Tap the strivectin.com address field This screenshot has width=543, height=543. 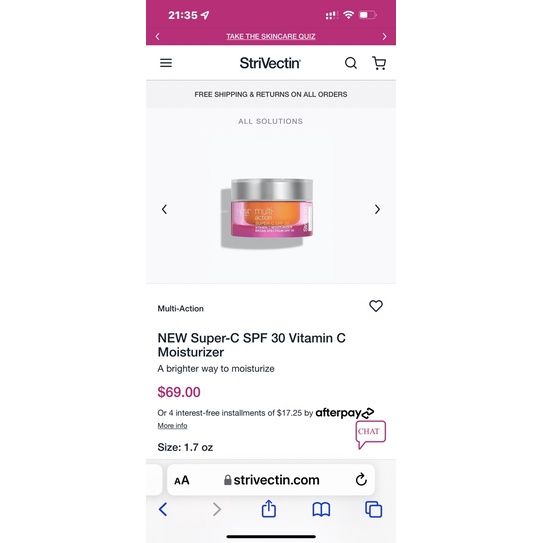point(271,480)
